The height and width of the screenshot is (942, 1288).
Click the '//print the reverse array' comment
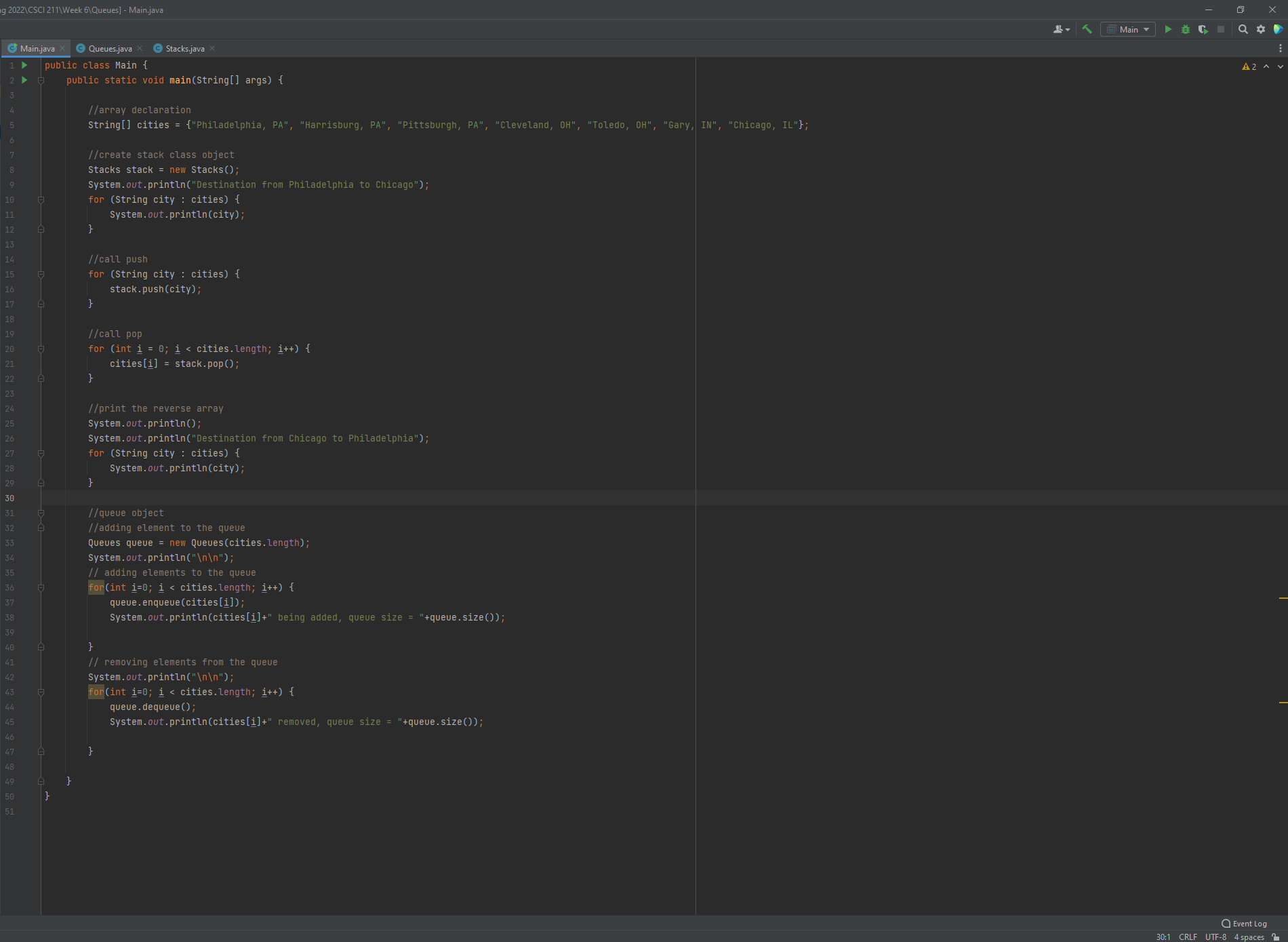point(156,408)
